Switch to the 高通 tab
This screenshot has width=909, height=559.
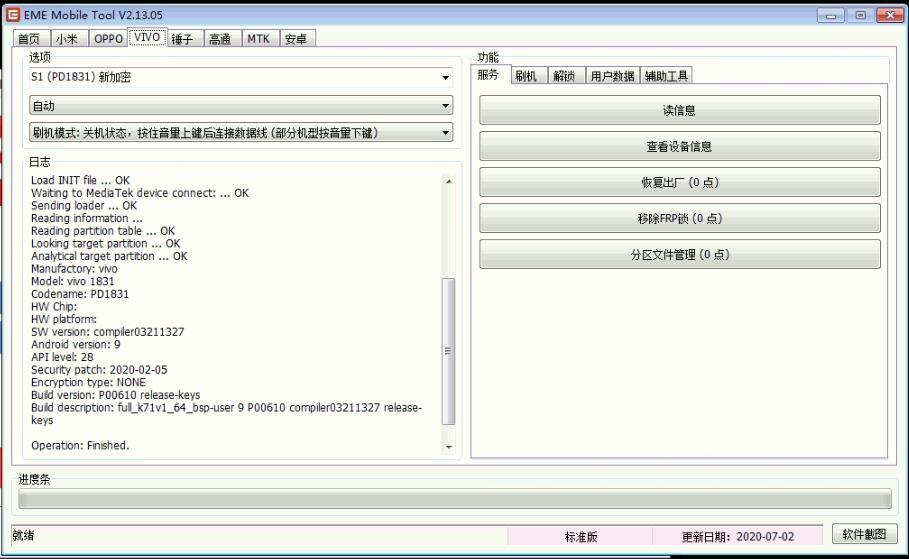pos(221,39)
